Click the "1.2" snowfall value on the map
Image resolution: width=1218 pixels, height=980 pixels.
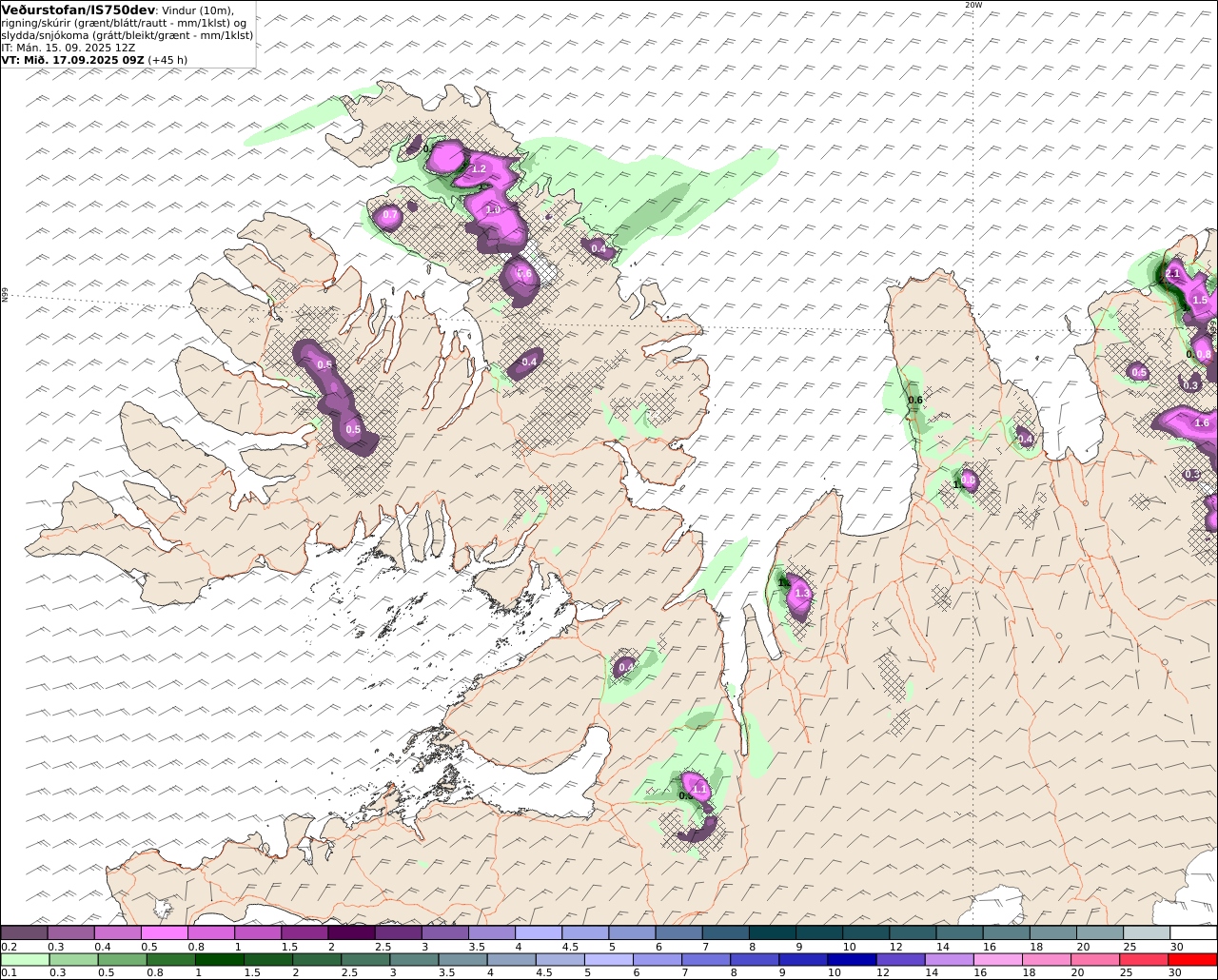pyautogui.click(x=480, y=168)
